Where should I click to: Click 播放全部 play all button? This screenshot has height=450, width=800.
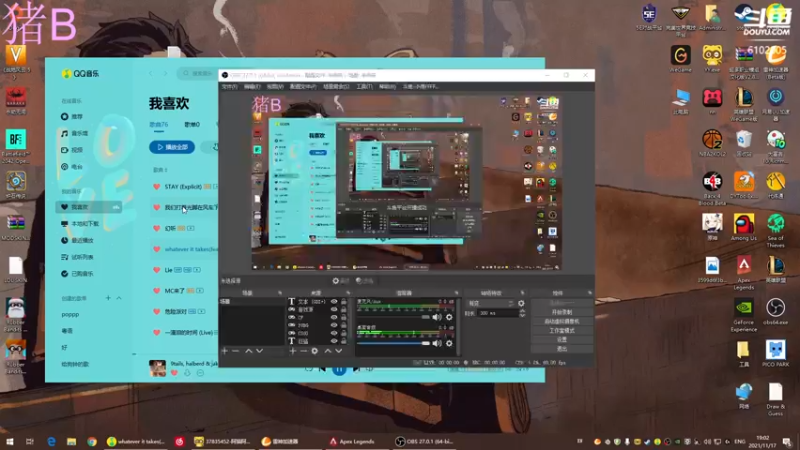point(172,147)
